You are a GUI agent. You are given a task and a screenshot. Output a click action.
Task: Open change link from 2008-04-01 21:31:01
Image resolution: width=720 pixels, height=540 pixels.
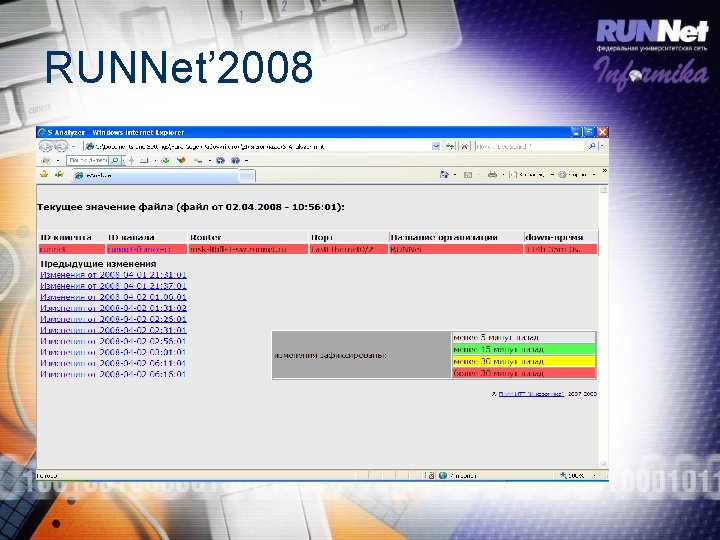pyautogui.click(x=113, y=275)
